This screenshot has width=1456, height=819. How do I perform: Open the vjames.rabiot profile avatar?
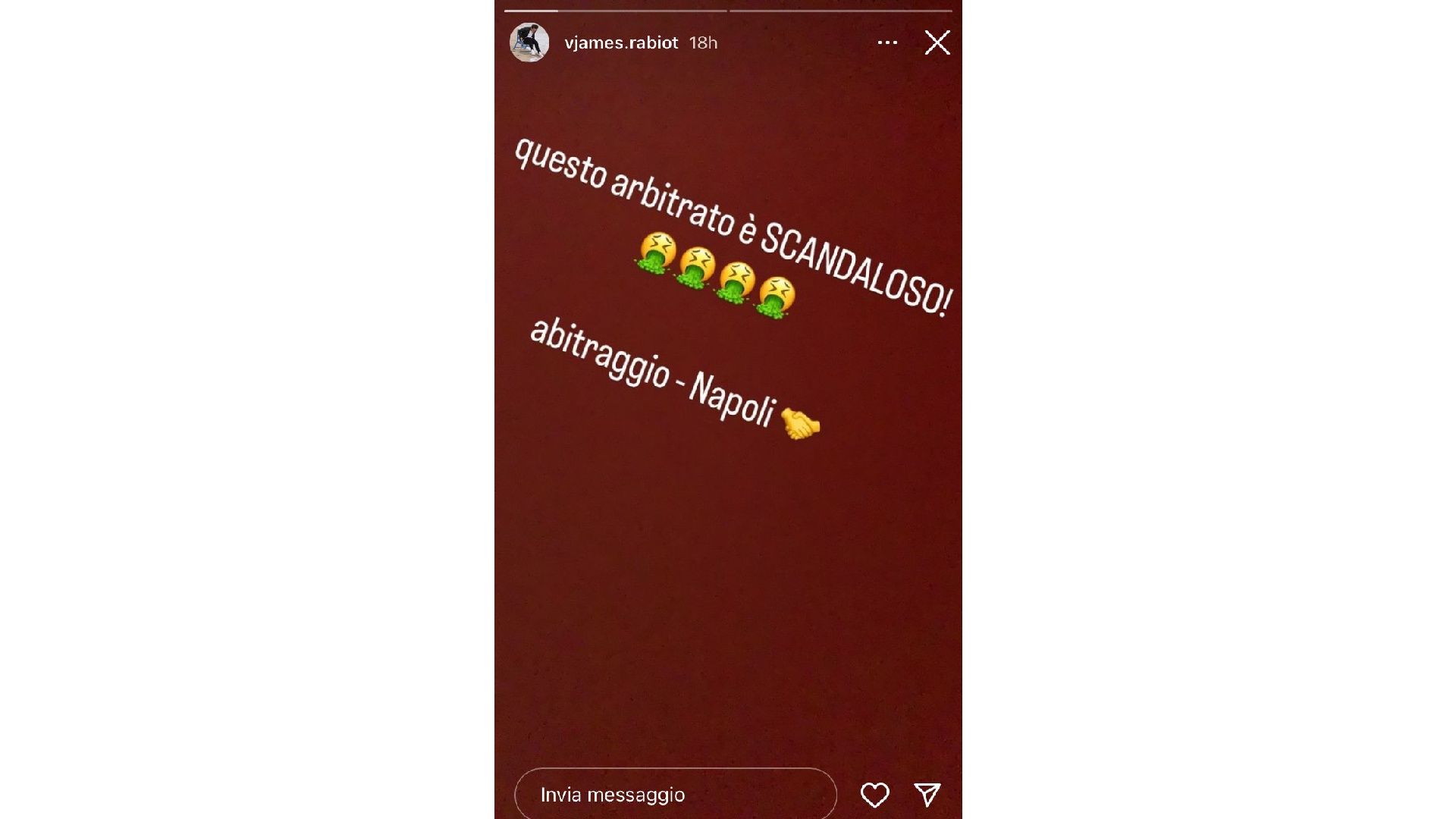pos(529,42)
